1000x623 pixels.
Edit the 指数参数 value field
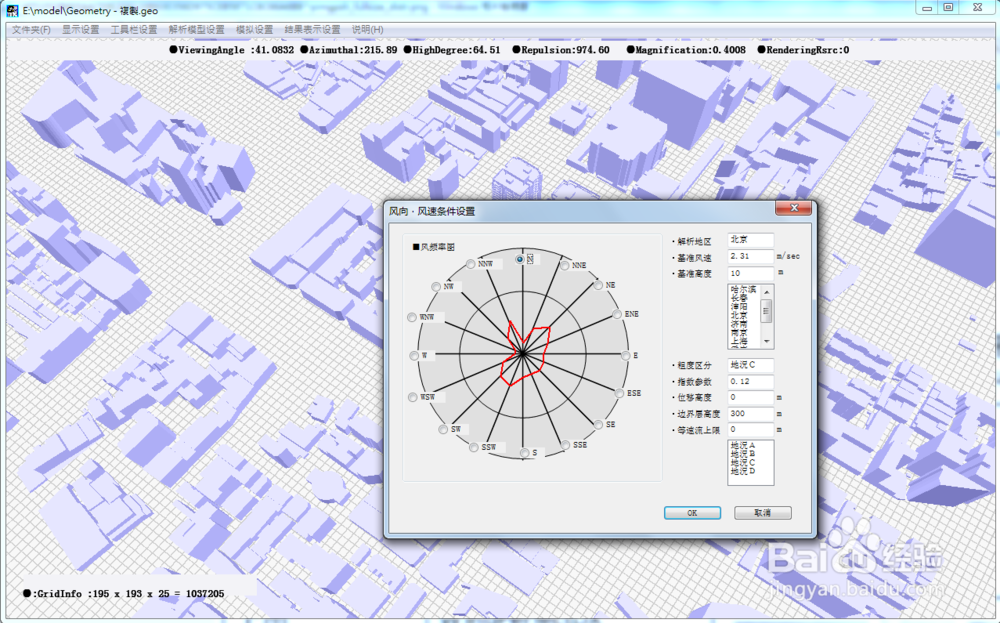coord(751,382)
